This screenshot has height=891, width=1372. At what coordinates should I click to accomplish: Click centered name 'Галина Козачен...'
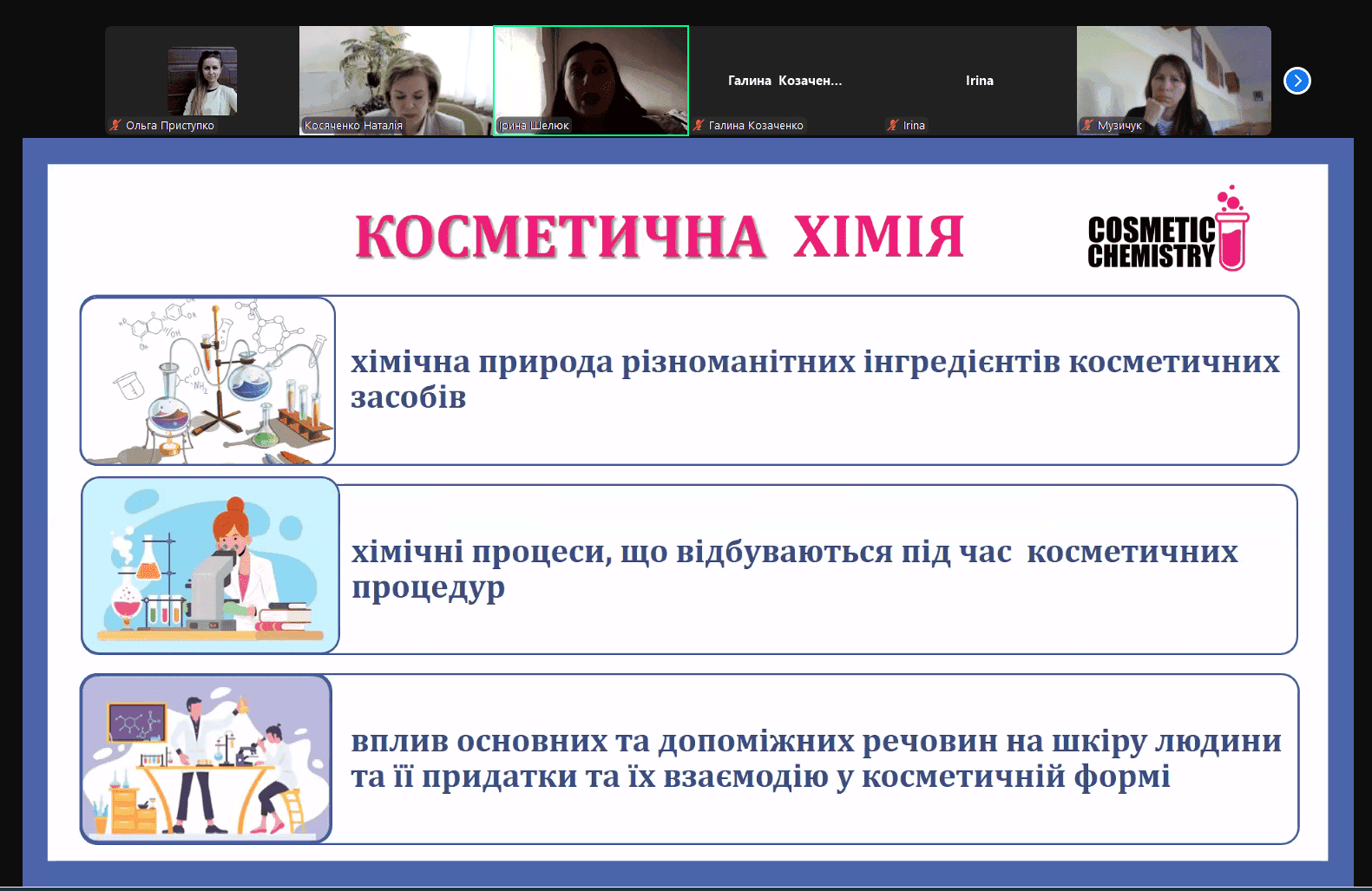click(x=785, y=81)
